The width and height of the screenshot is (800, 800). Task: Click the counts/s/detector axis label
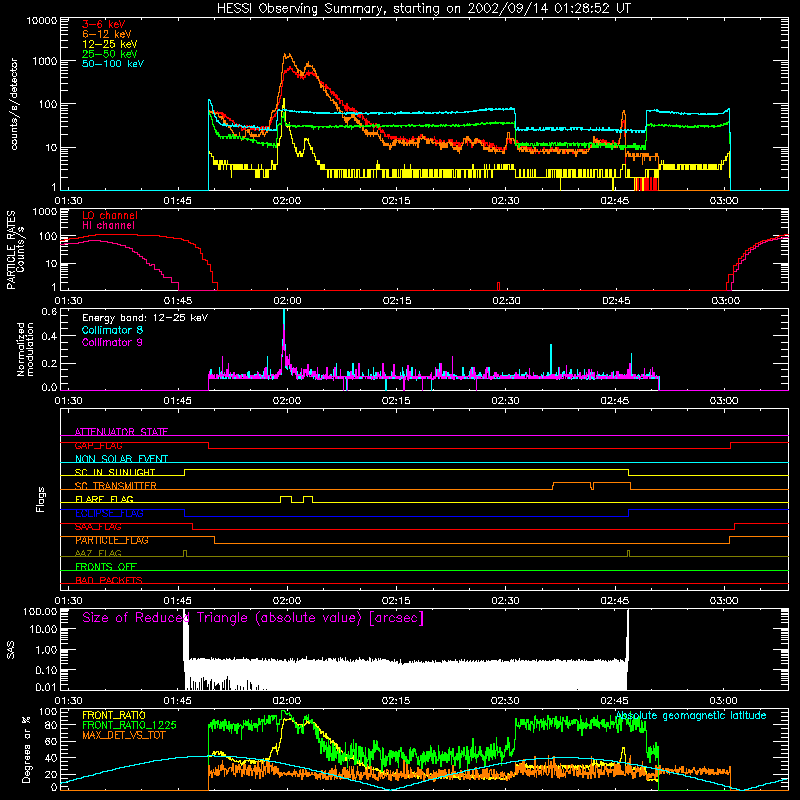tap(14, 104)
